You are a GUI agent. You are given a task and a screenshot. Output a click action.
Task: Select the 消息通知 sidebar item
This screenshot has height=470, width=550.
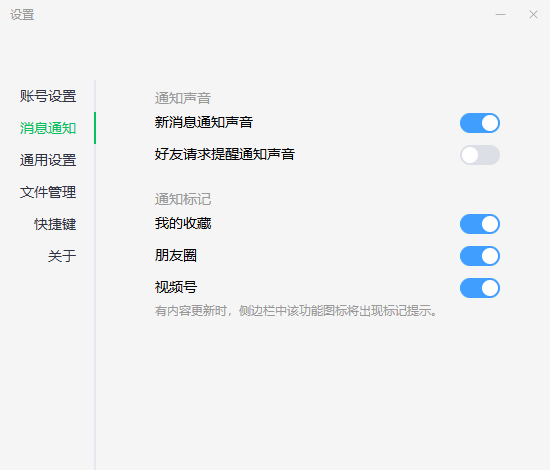tap(48, 128)
